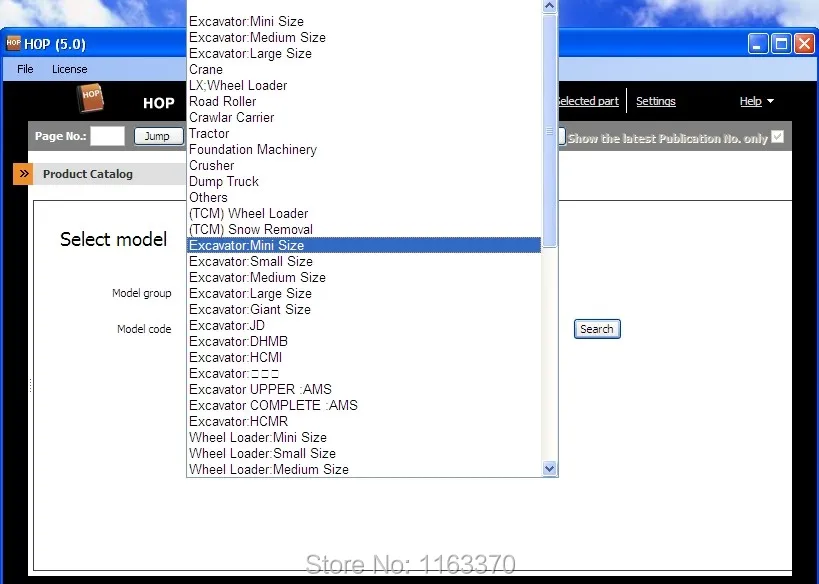The image size is (819, 584).
Task: Maximize the HOP window
Action: coord(781,44)
